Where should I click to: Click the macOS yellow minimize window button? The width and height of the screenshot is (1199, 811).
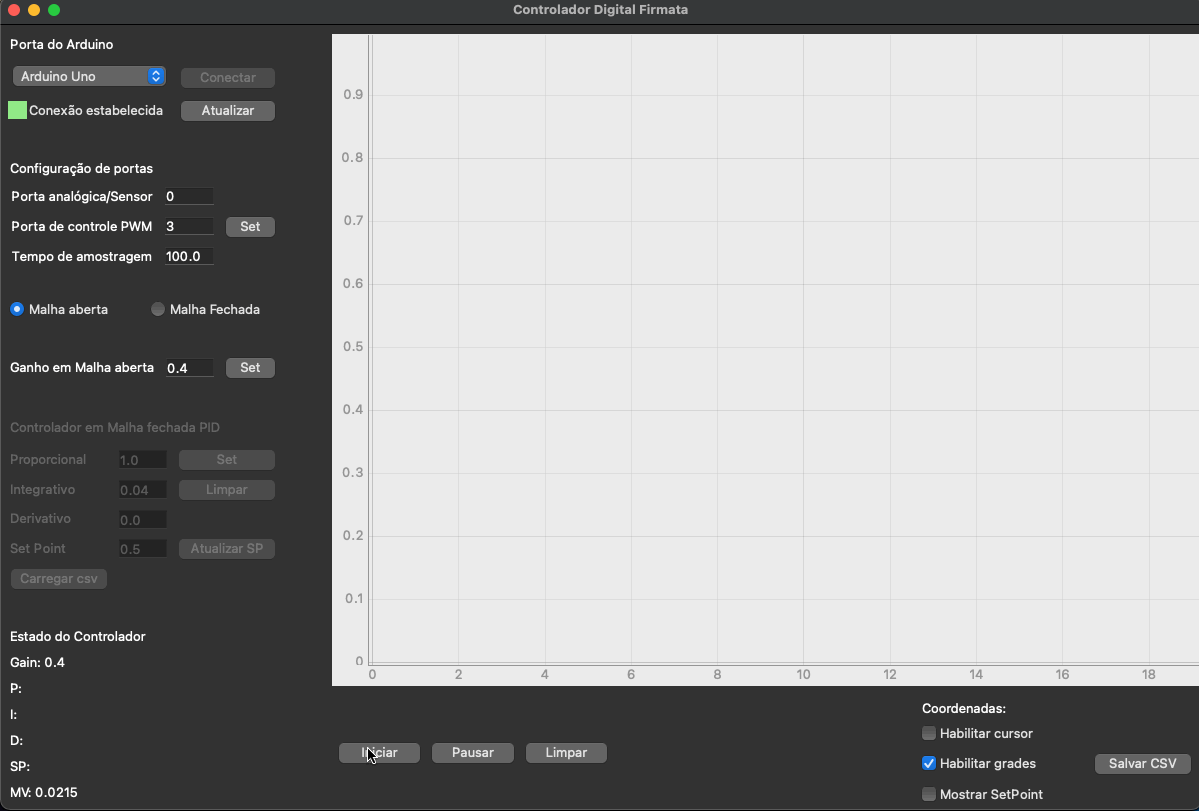coord(34,10)
